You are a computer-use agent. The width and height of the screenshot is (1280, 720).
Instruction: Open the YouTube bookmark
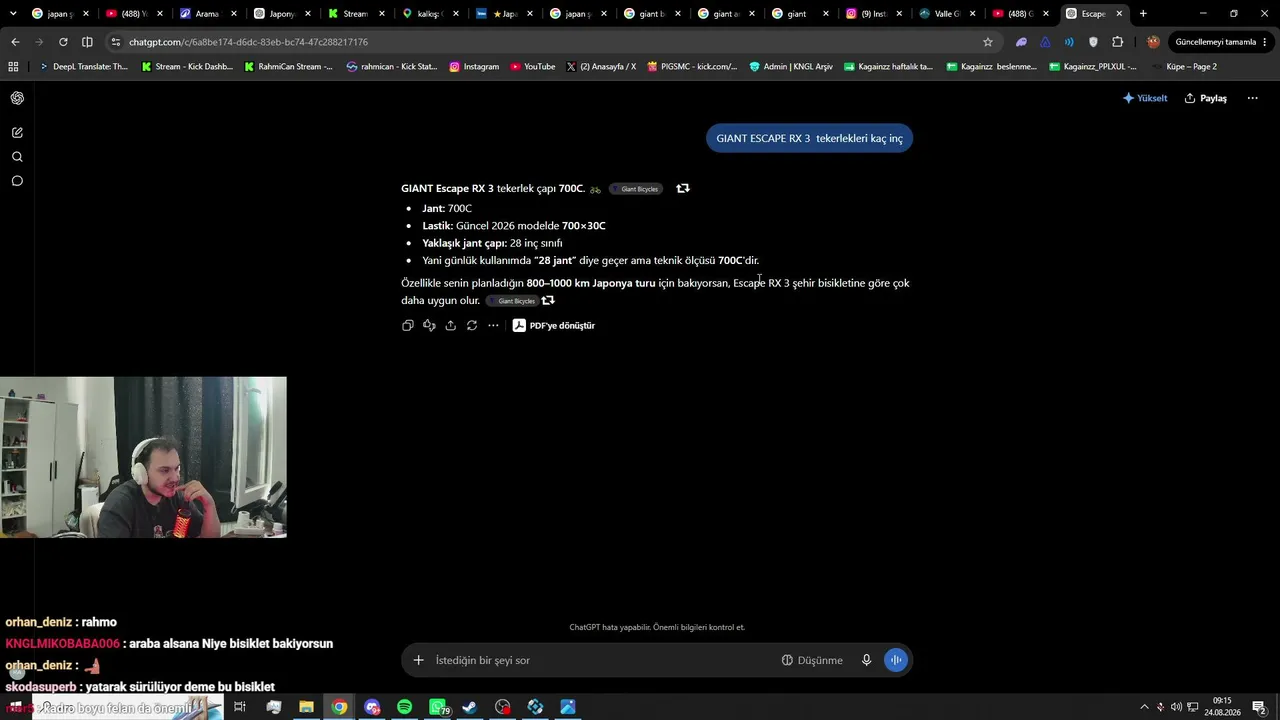coord(532,67)
